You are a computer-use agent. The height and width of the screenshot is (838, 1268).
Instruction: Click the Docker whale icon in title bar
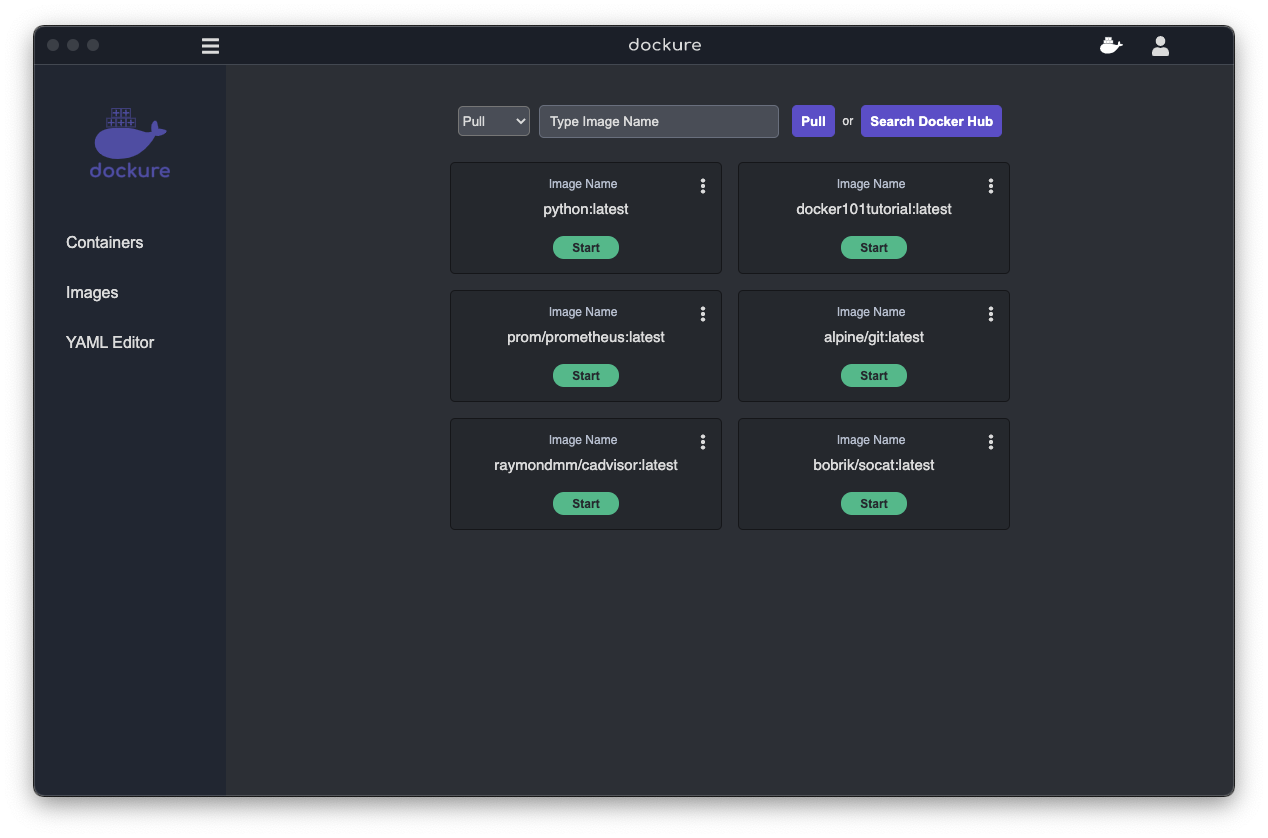(1111, 45)
